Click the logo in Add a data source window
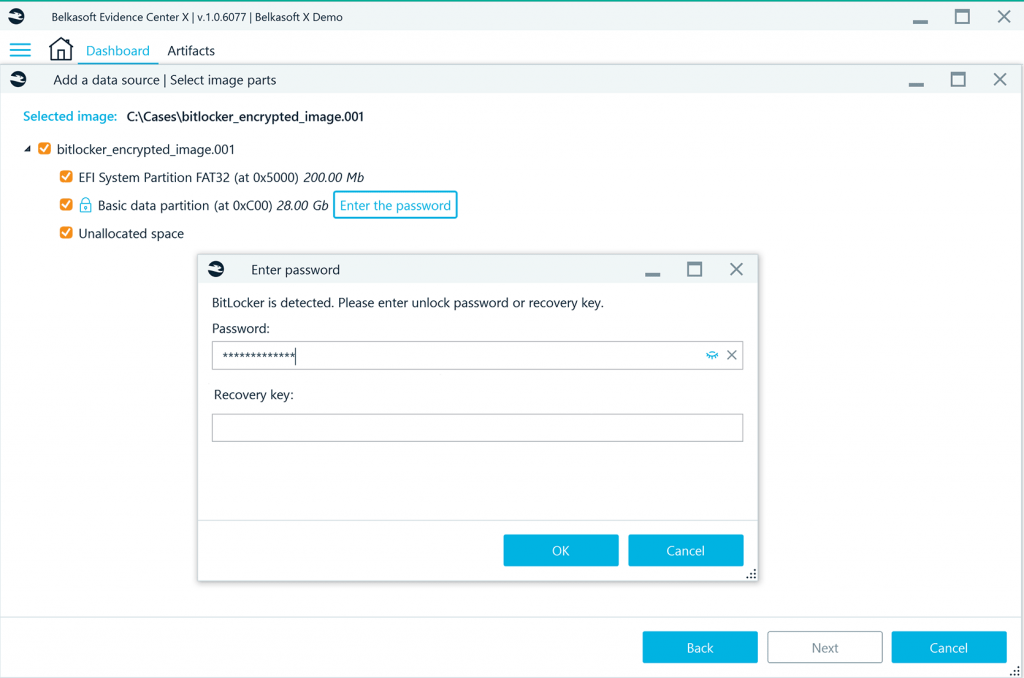 pos(18,79)
